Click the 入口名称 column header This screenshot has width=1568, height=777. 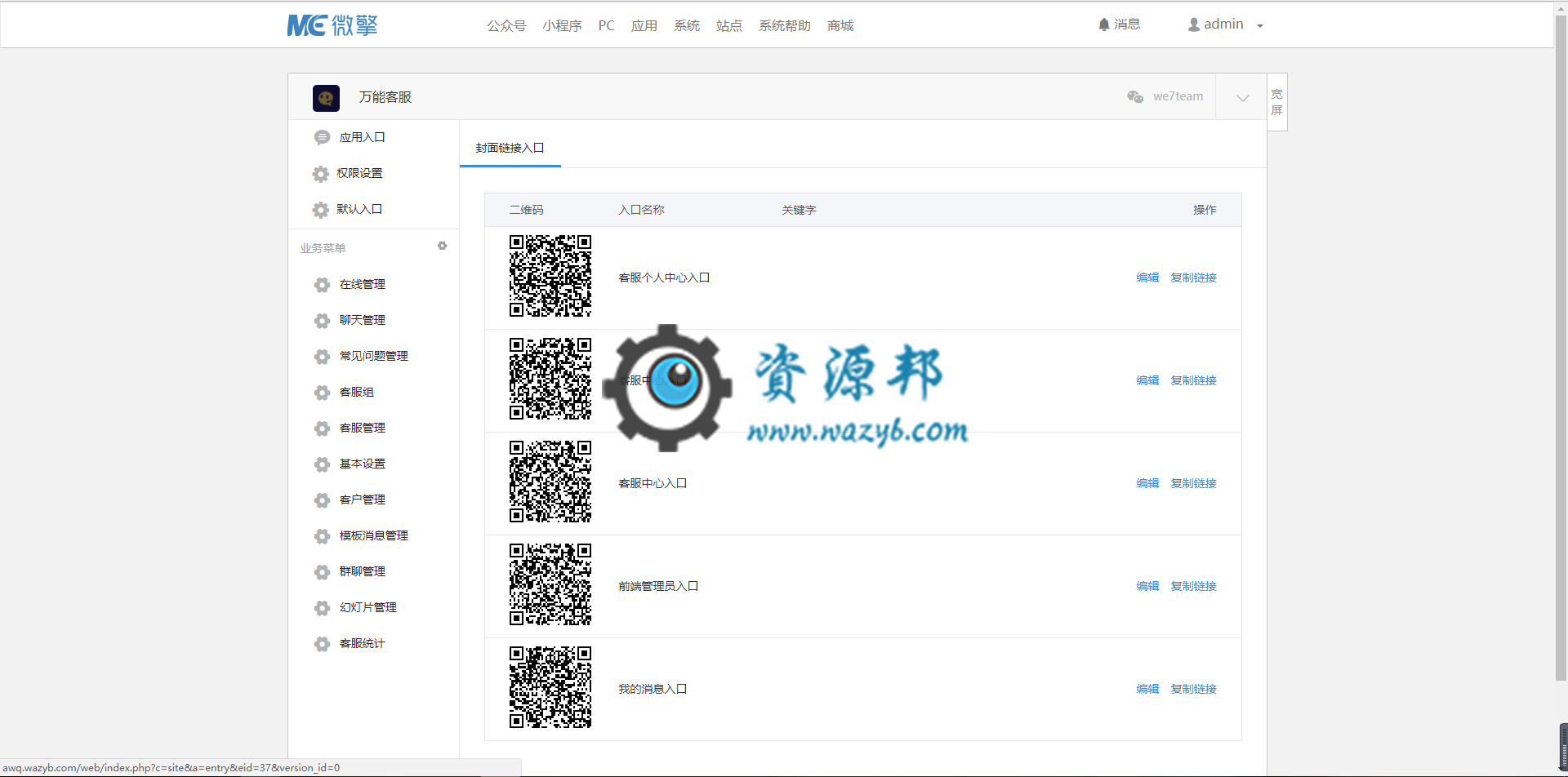pos(641,210)
